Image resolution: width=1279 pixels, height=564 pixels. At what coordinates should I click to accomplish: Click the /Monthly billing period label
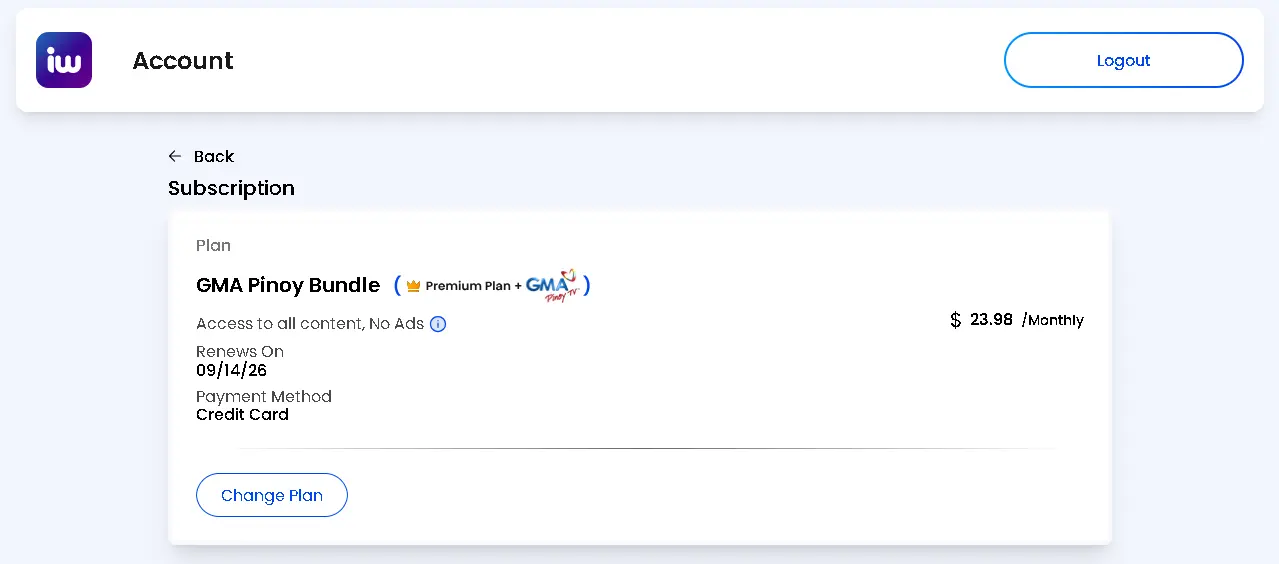click(1053, 320)
